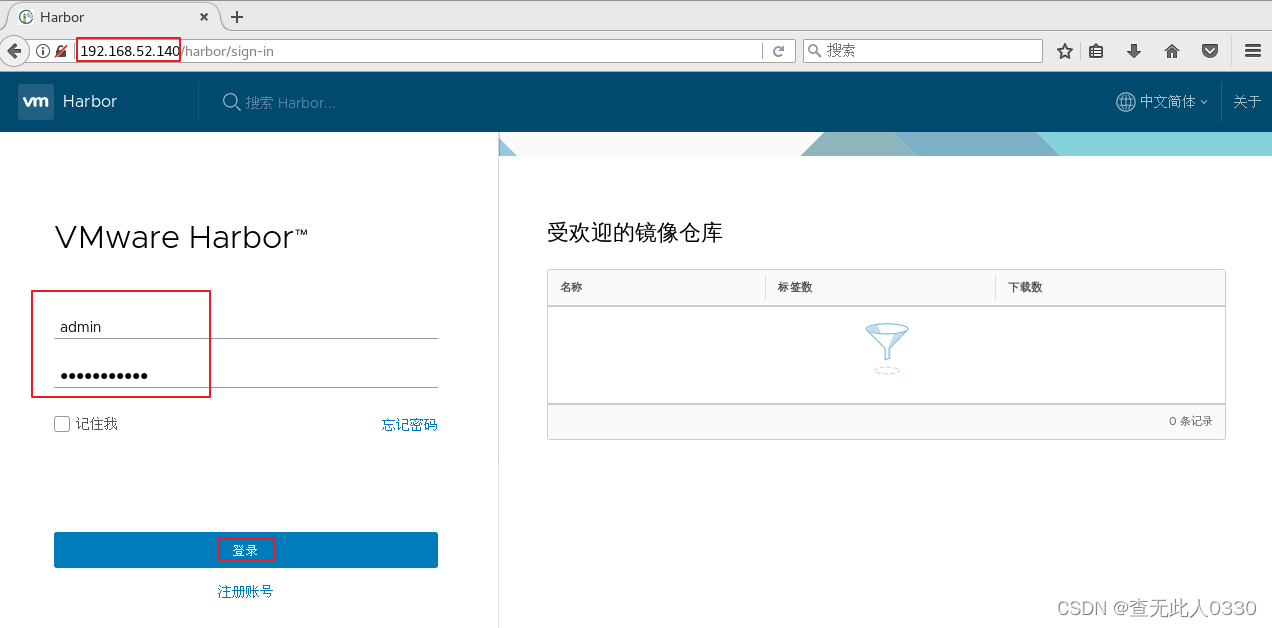The width and height of the screenshot is (1272, 628).
Task: Open the 关于 about link
Action: pyautogui.click(x=1247, y=102)
